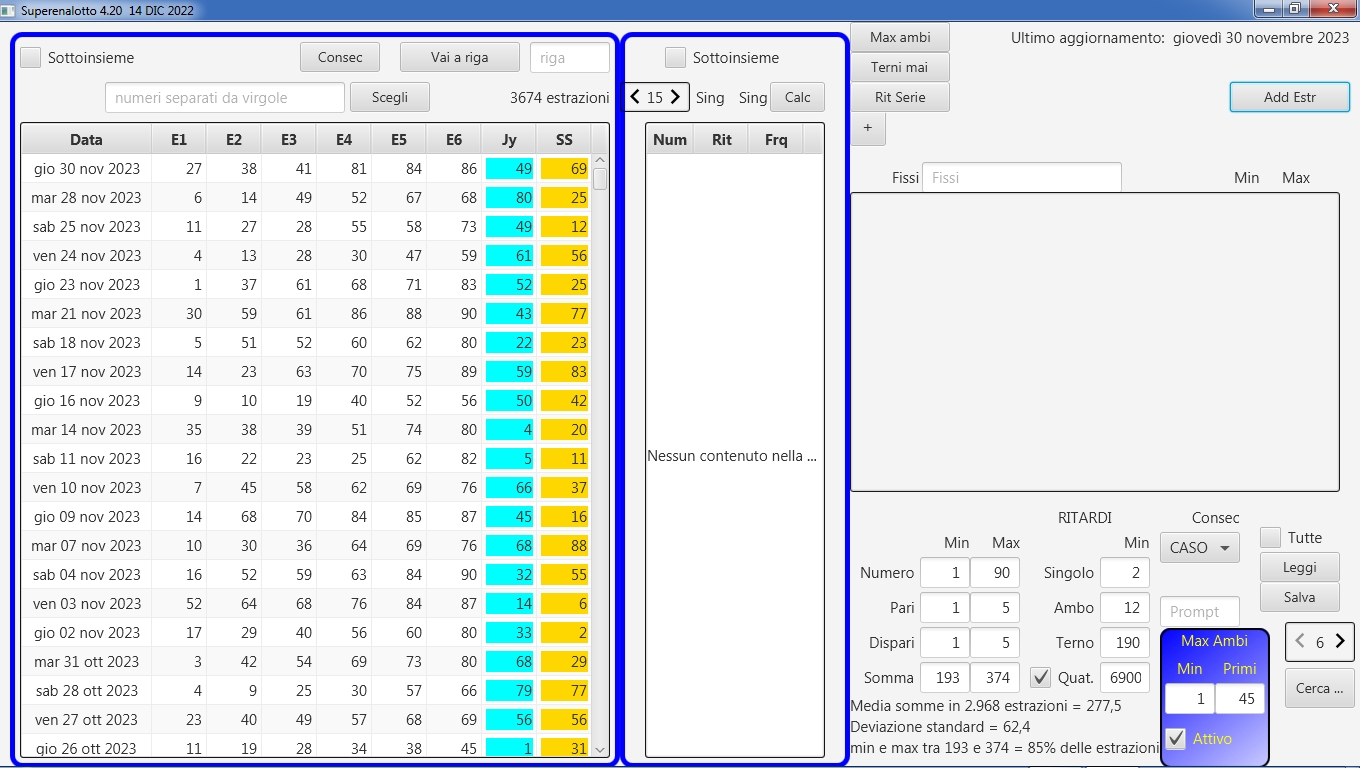Click the Singolo Min field showing 2
The image size is (1360, 768).
[1125, 573]
